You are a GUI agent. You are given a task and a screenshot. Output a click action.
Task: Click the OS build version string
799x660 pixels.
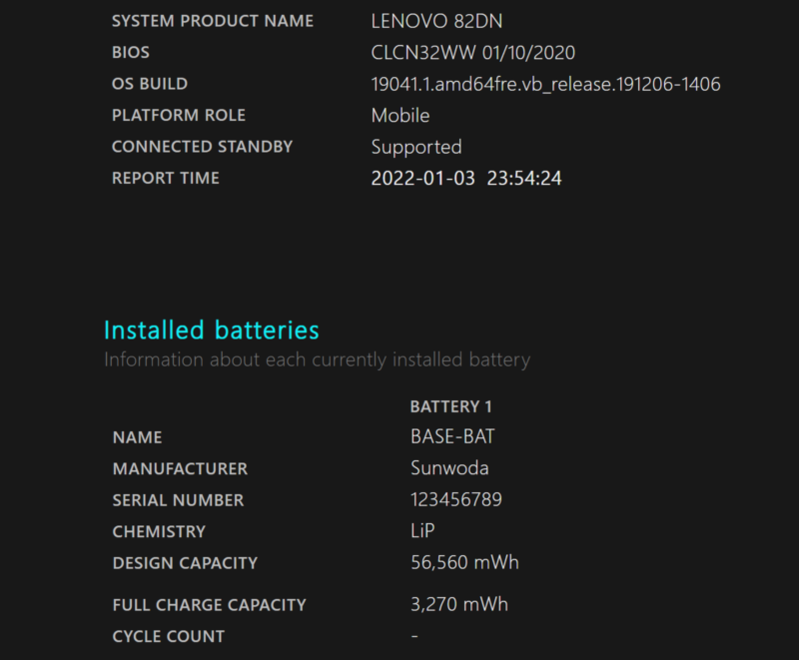click(545, 84)
